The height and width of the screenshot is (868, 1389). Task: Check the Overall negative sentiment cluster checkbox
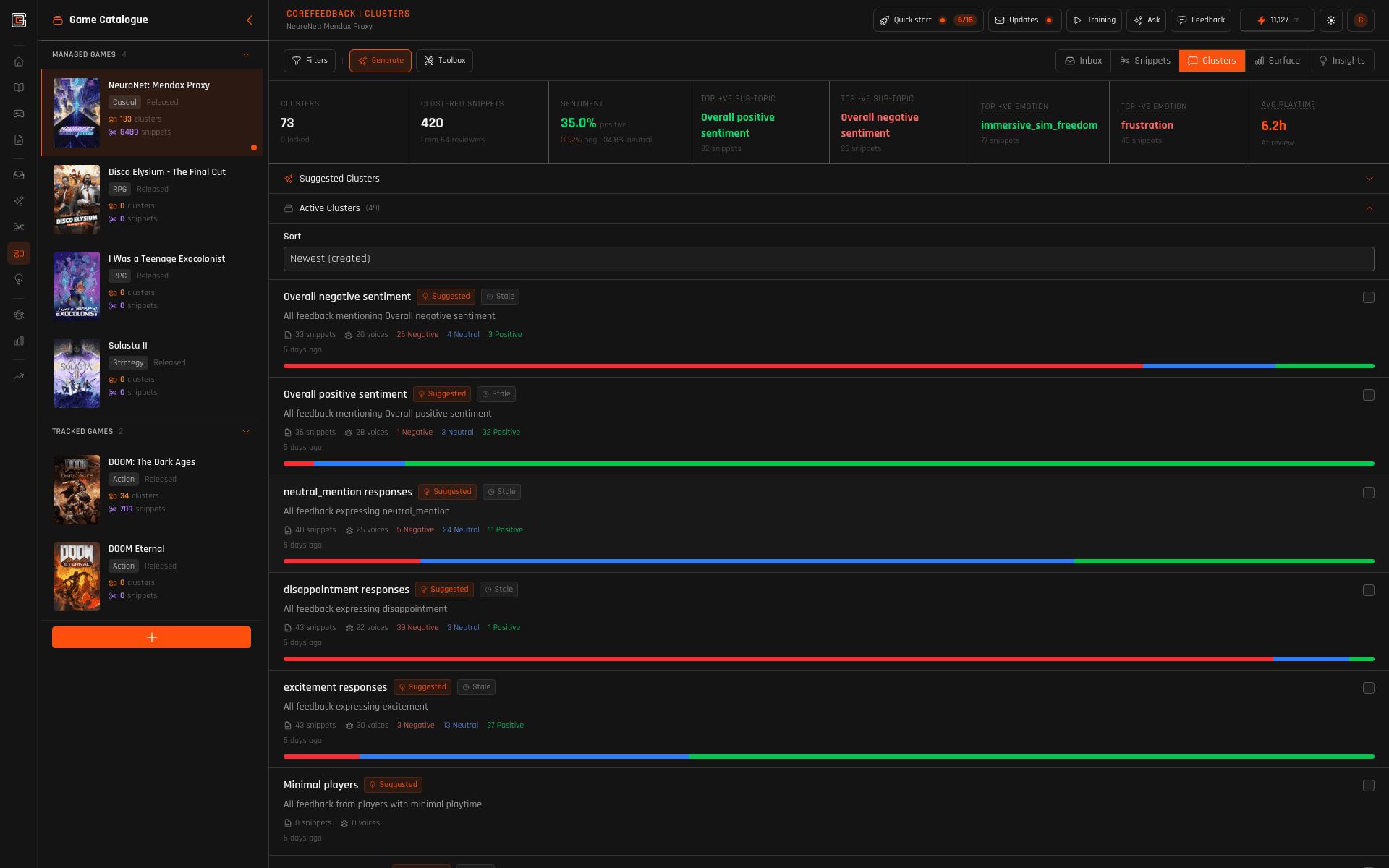(x=1368, y=297)
